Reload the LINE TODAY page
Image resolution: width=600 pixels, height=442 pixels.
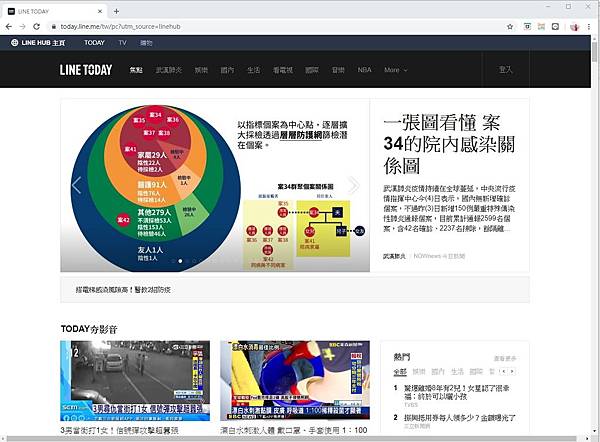click(x=36, y=26)
